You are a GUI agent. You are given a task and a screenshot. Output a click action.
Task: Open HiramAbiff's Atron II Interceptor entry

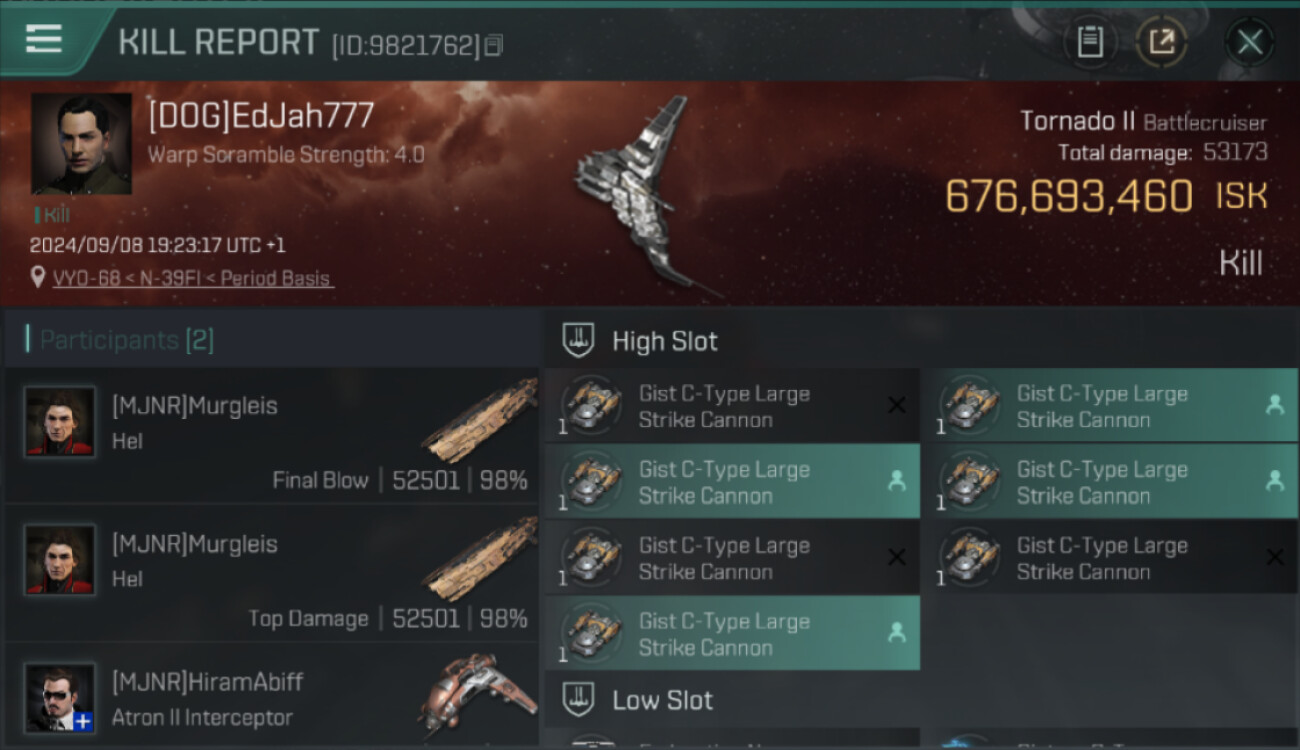(x=272, y=697)
